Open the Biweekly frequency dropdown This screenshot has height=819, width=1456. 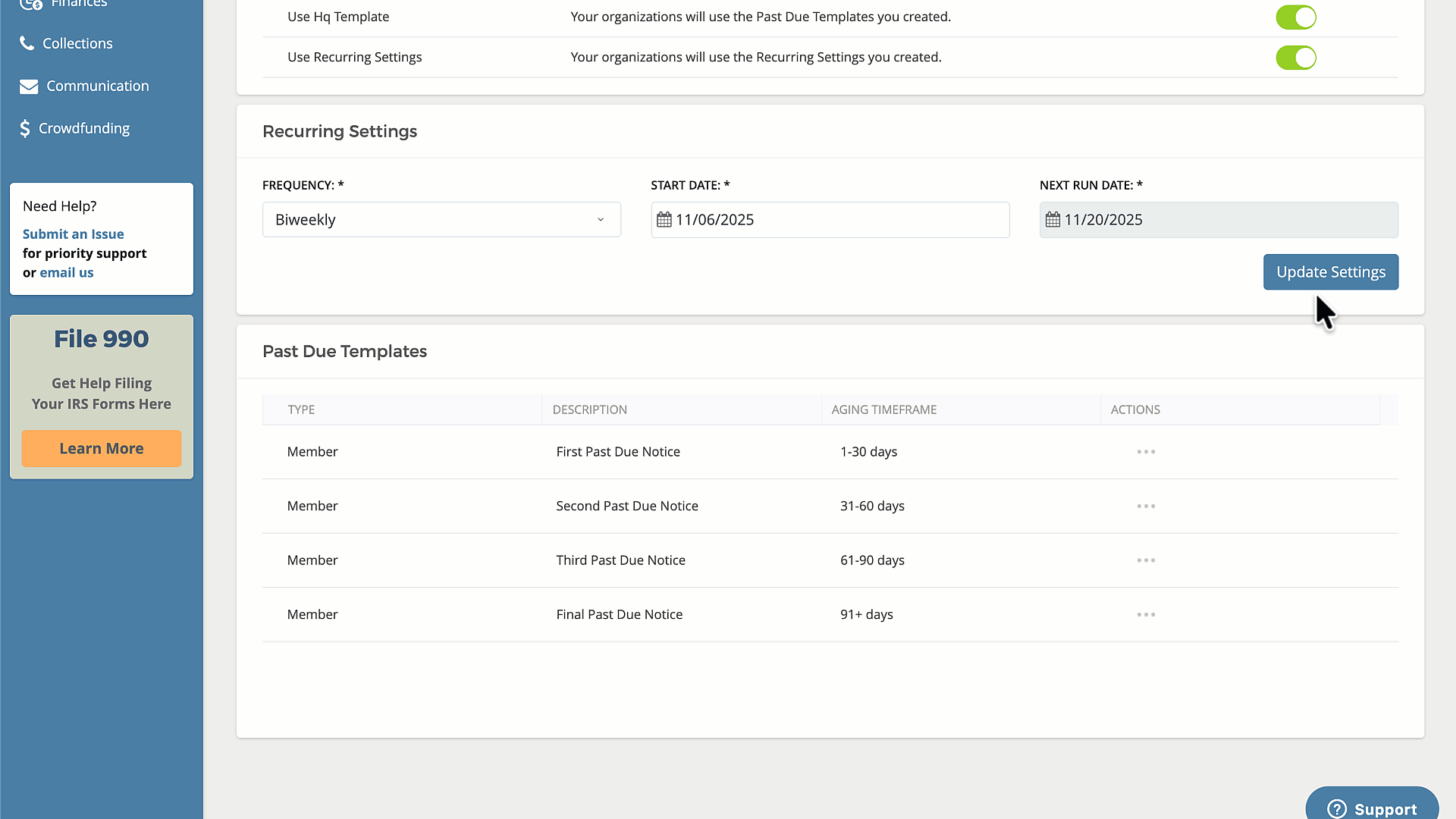tap(441, 220)
